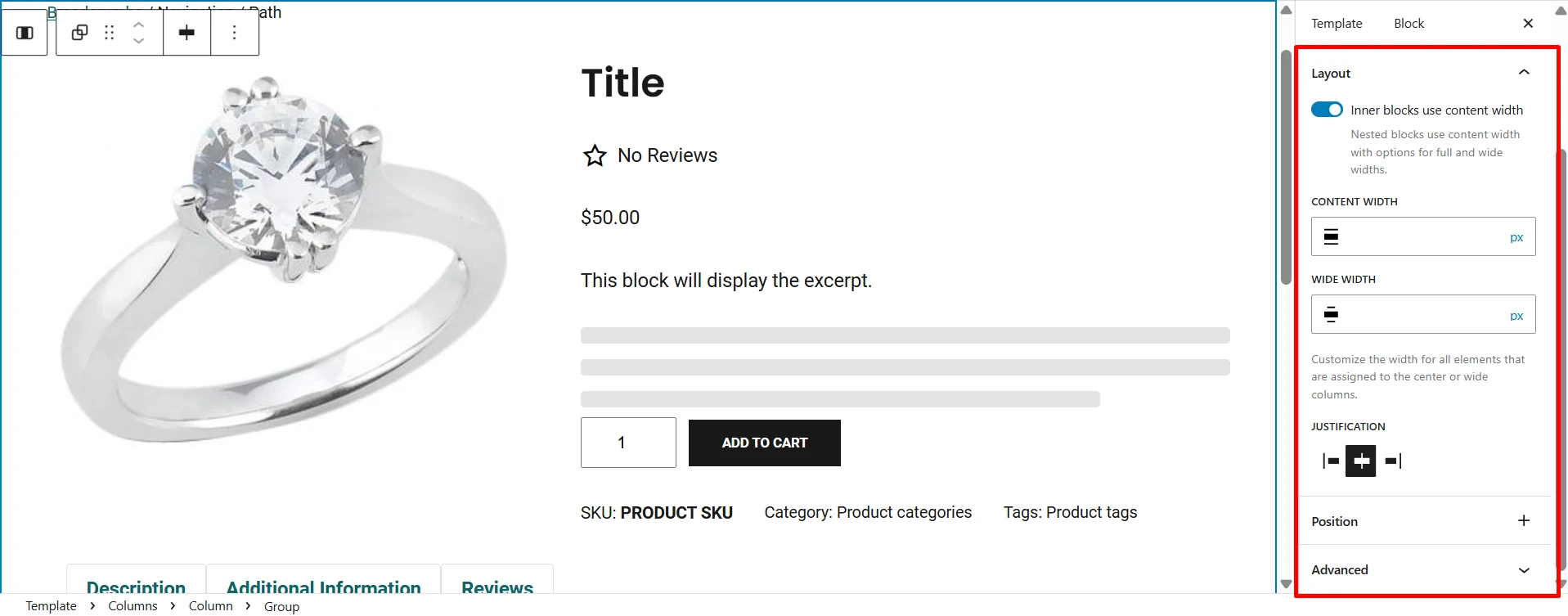Change the Wide Width px unit
This screenshot has height=616, width=1568.
point(1516,316)
